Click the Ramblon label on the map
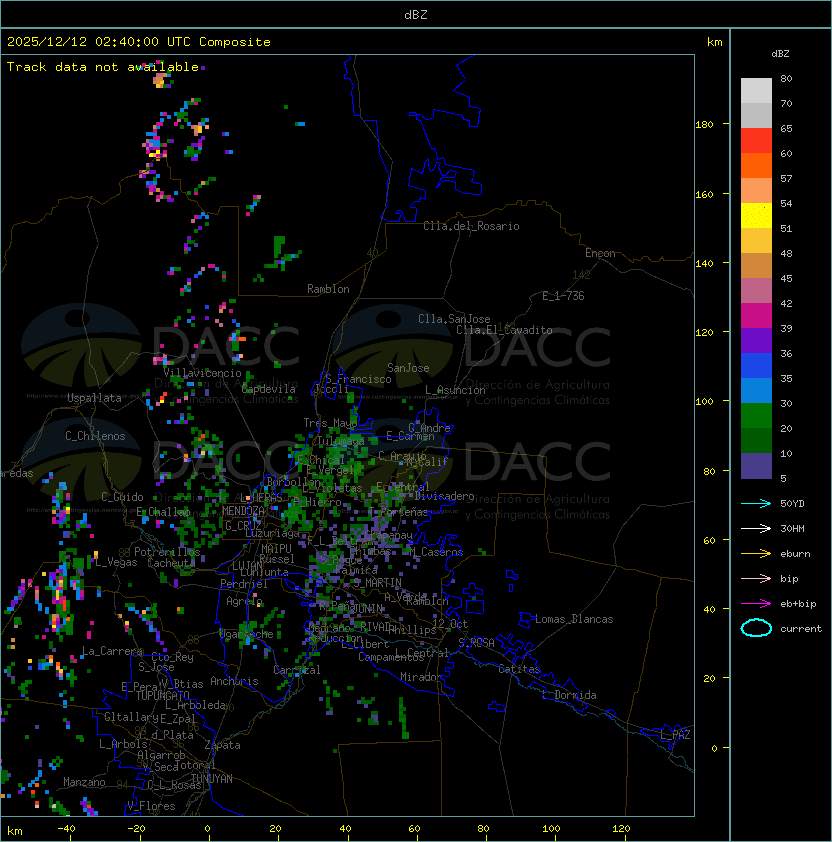 coord(328,289)
